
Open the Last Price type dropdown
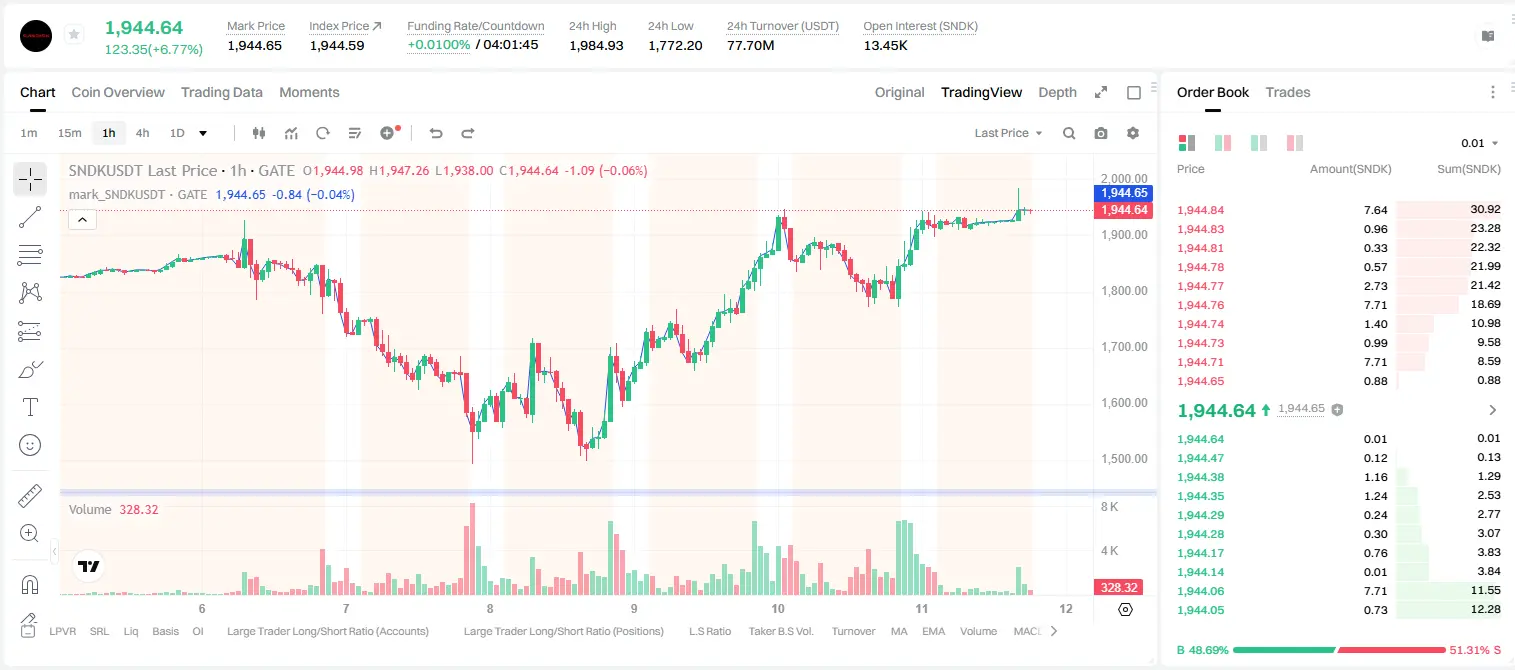[x=1008, y=133]
